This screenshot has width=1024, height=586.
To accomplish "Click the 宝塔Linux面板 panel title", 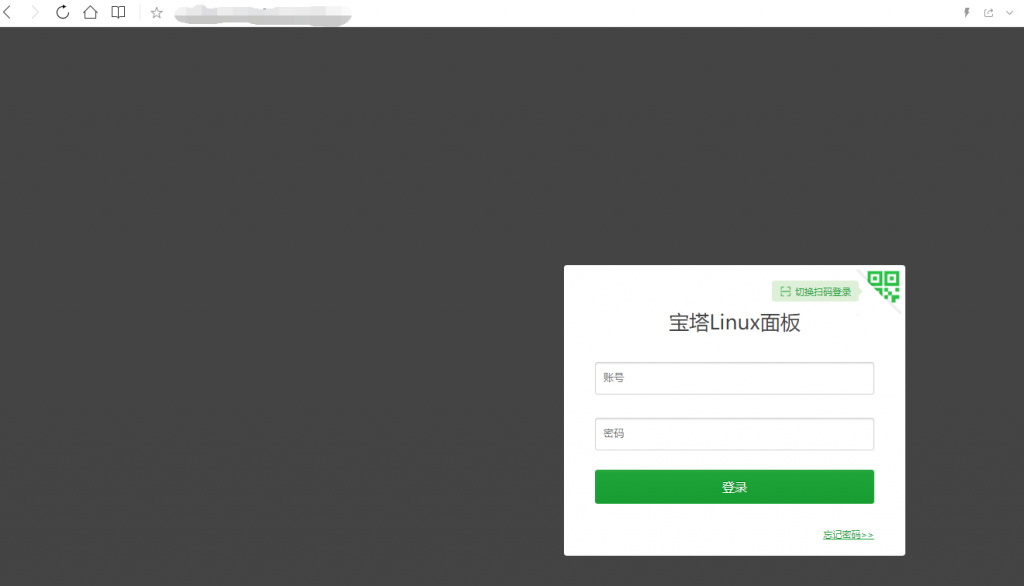I will click(x=734, y=323).
